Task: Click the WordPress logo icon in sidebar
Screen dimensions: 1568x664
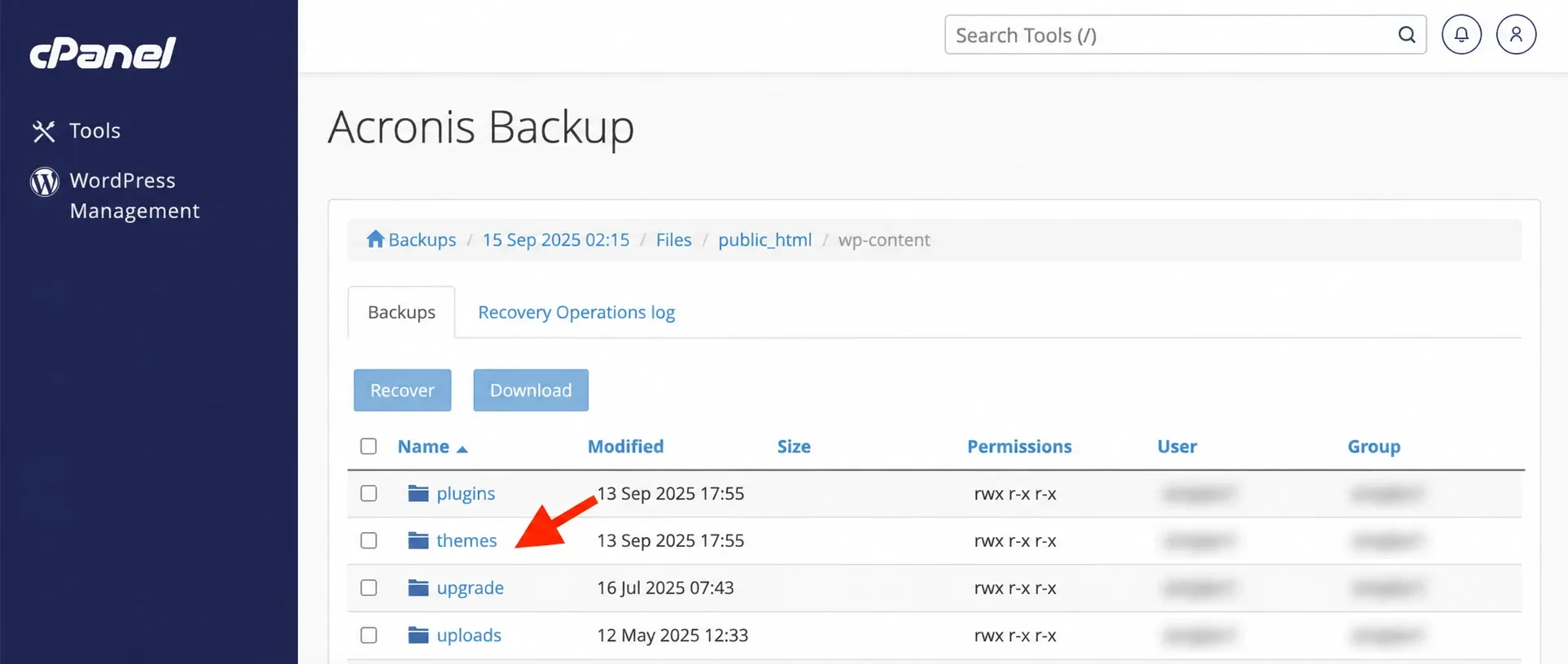Action: pyautogui.click(x=45, y=181)
